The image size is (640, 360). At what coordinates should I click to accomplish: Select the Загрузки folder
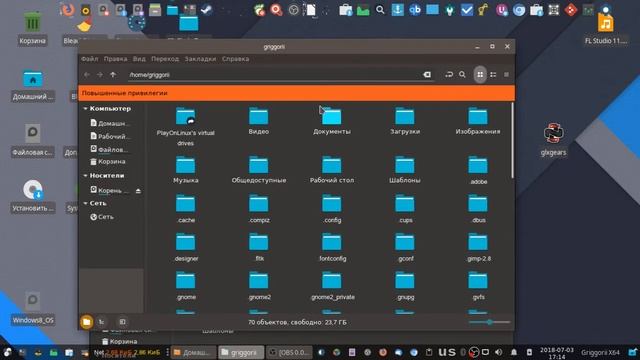pos(405,121)
